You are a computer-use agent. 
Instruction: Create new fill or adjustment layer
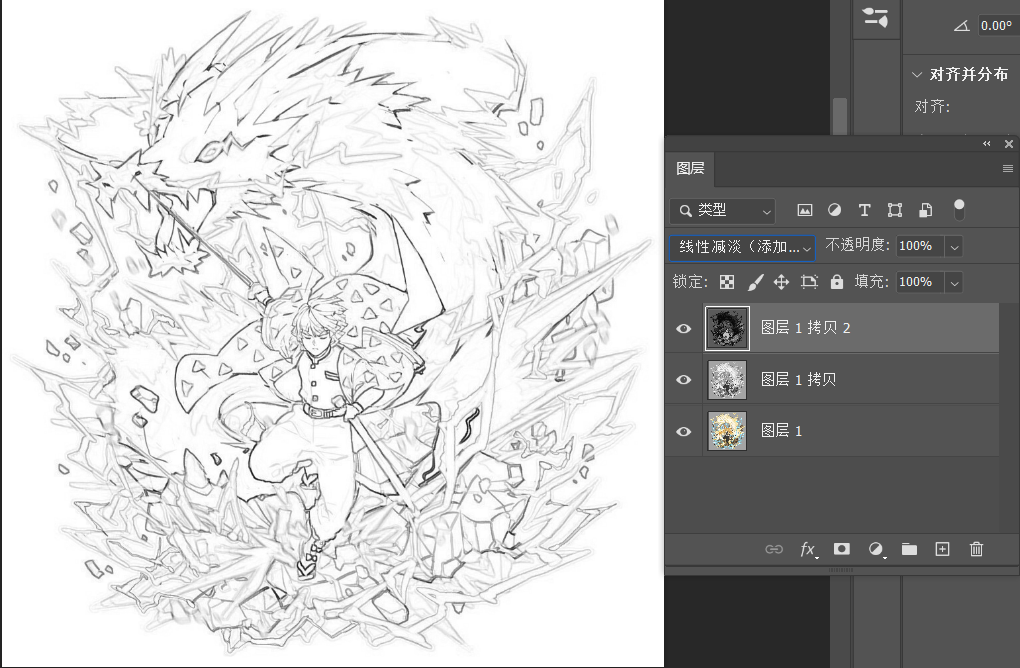(876, 550)
